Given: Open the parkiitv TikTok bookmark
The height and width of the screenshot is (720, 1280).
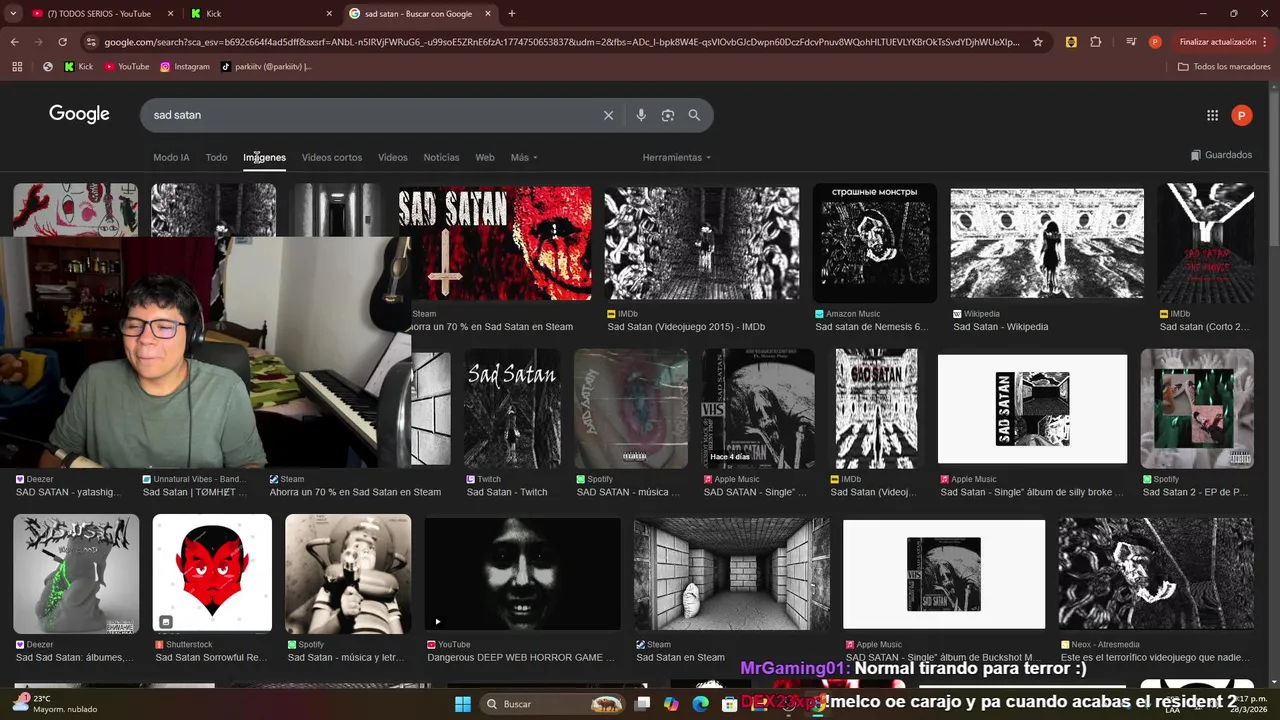Looking at the screenshot, I should [x=266, y=67].
